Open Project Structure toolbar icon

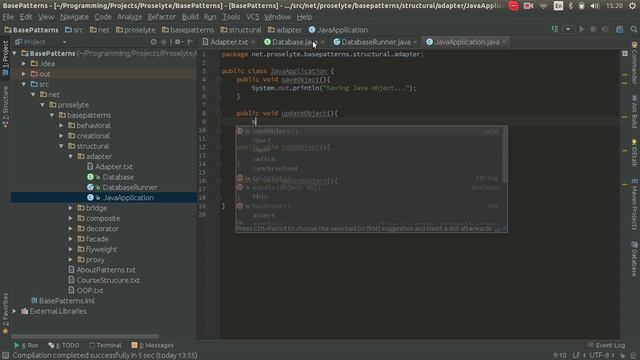coord(620,29)
